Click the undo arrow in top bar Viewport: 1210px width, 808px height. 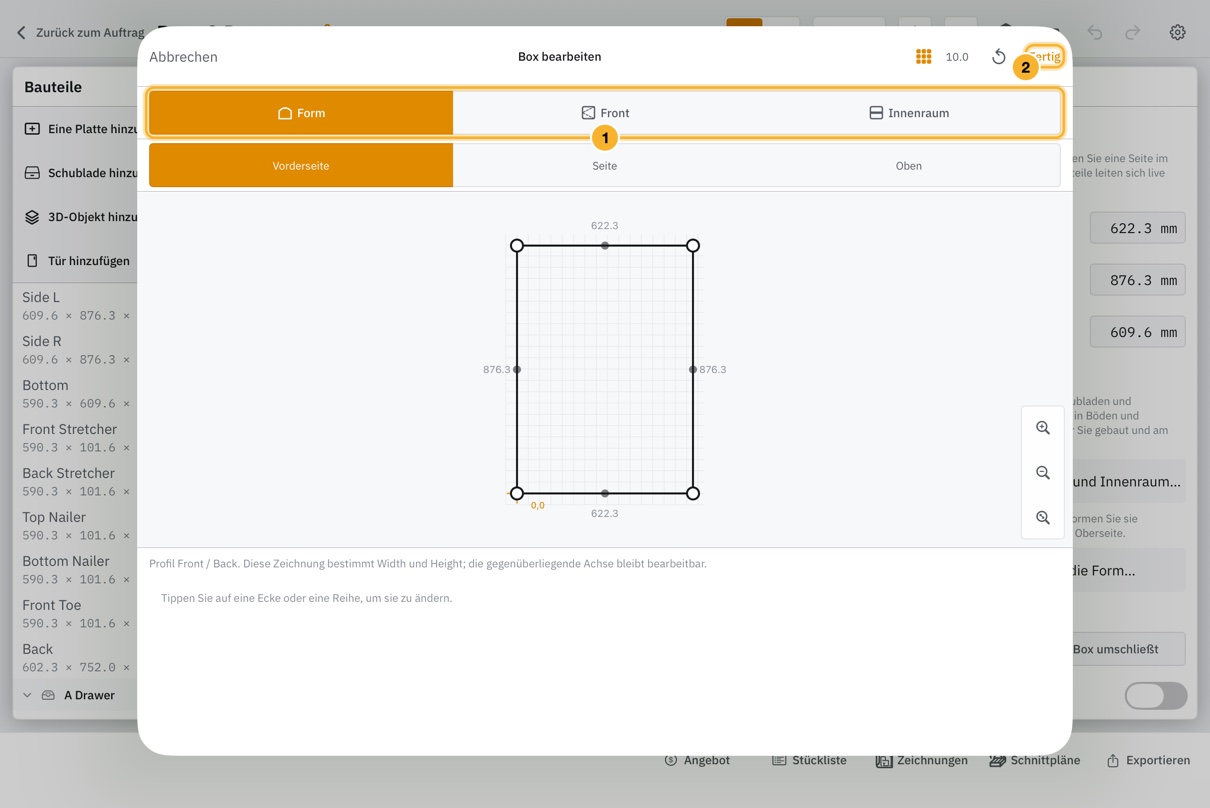[x=1095, y=32]
